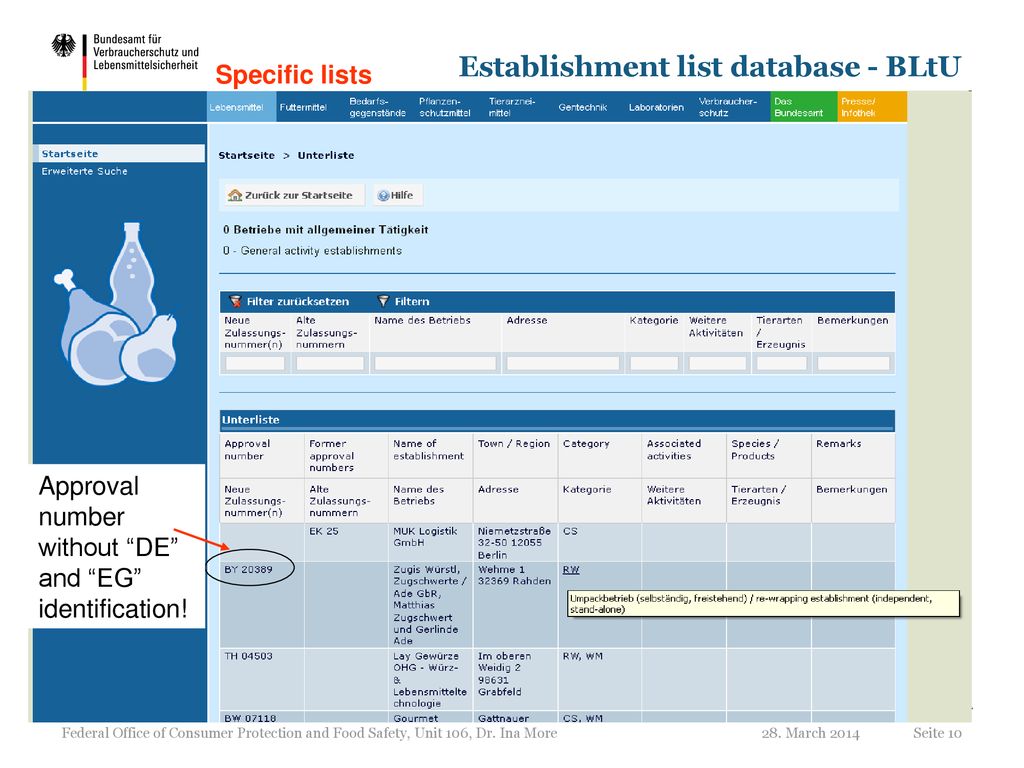Open the Hilfe button
The image size is (1024, 768).
coord(396,195)
